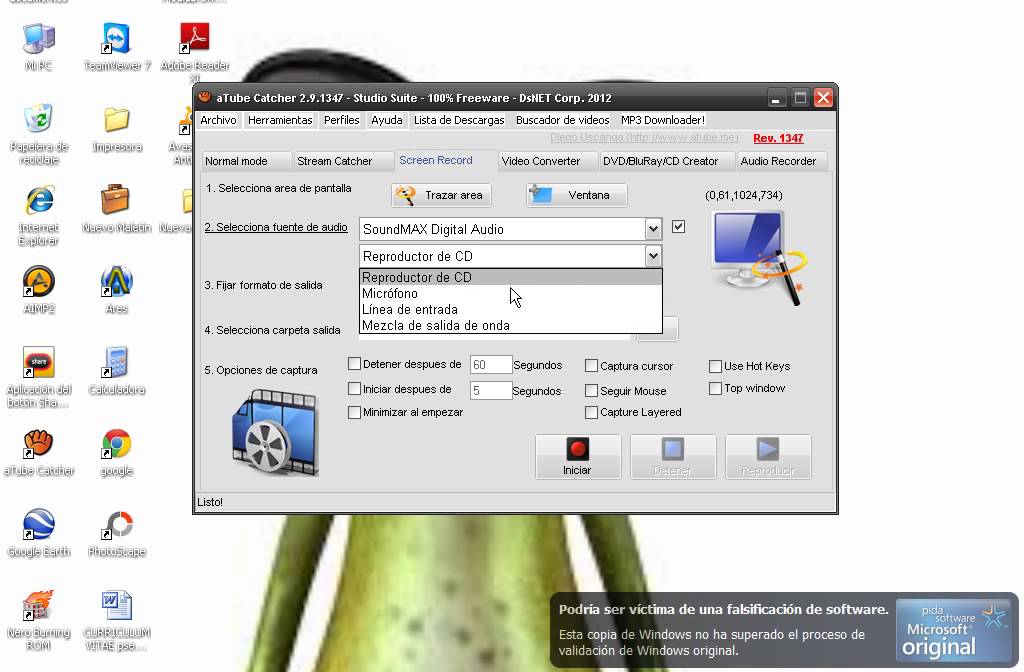Click the Ventana capture button
Viewport: 1024px width, 672px height.
coord(577,195)
